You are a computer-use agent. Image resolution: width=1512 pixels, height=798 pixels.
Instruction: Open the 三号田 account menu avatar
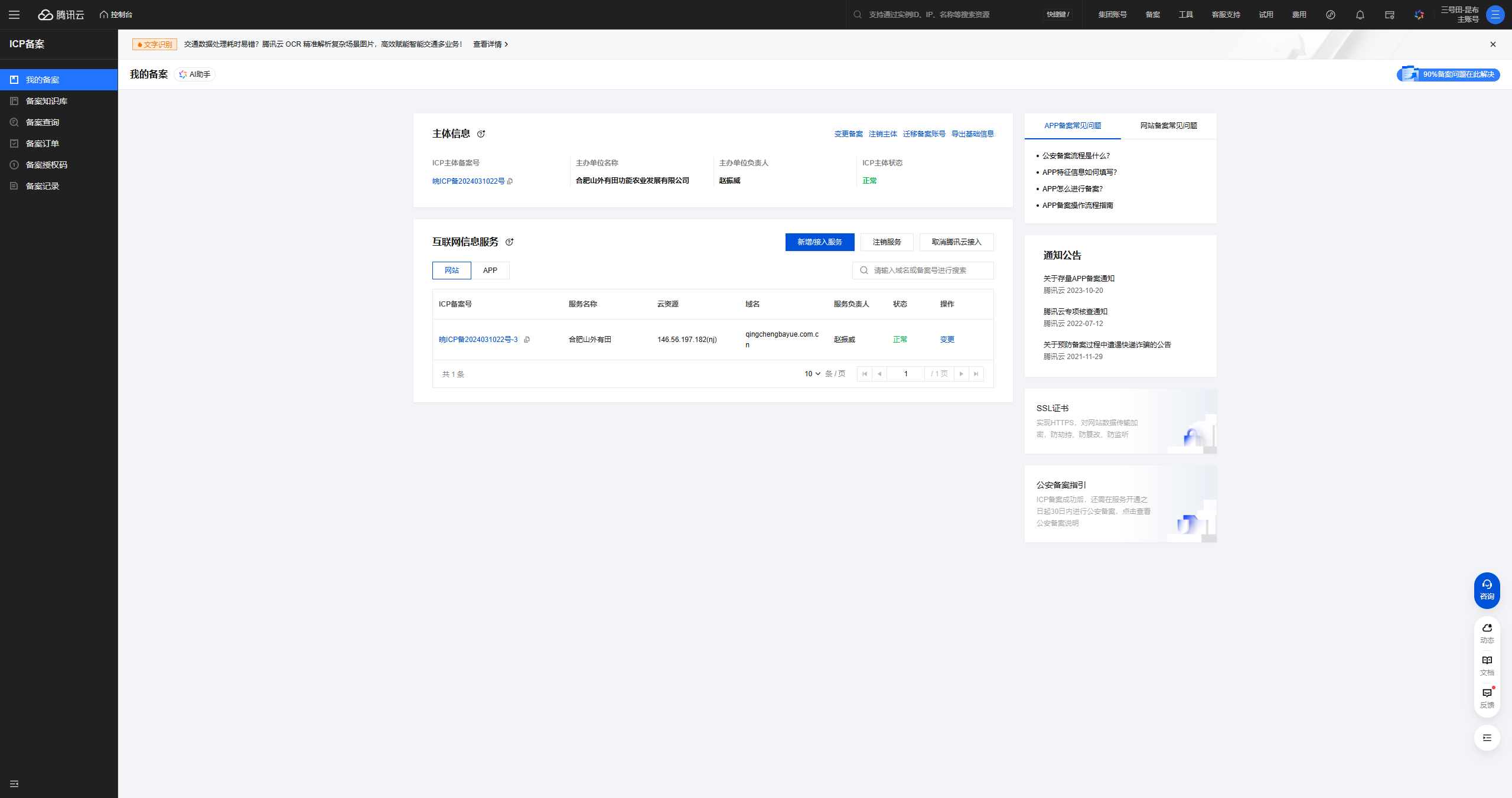[x=1495, y=15]
